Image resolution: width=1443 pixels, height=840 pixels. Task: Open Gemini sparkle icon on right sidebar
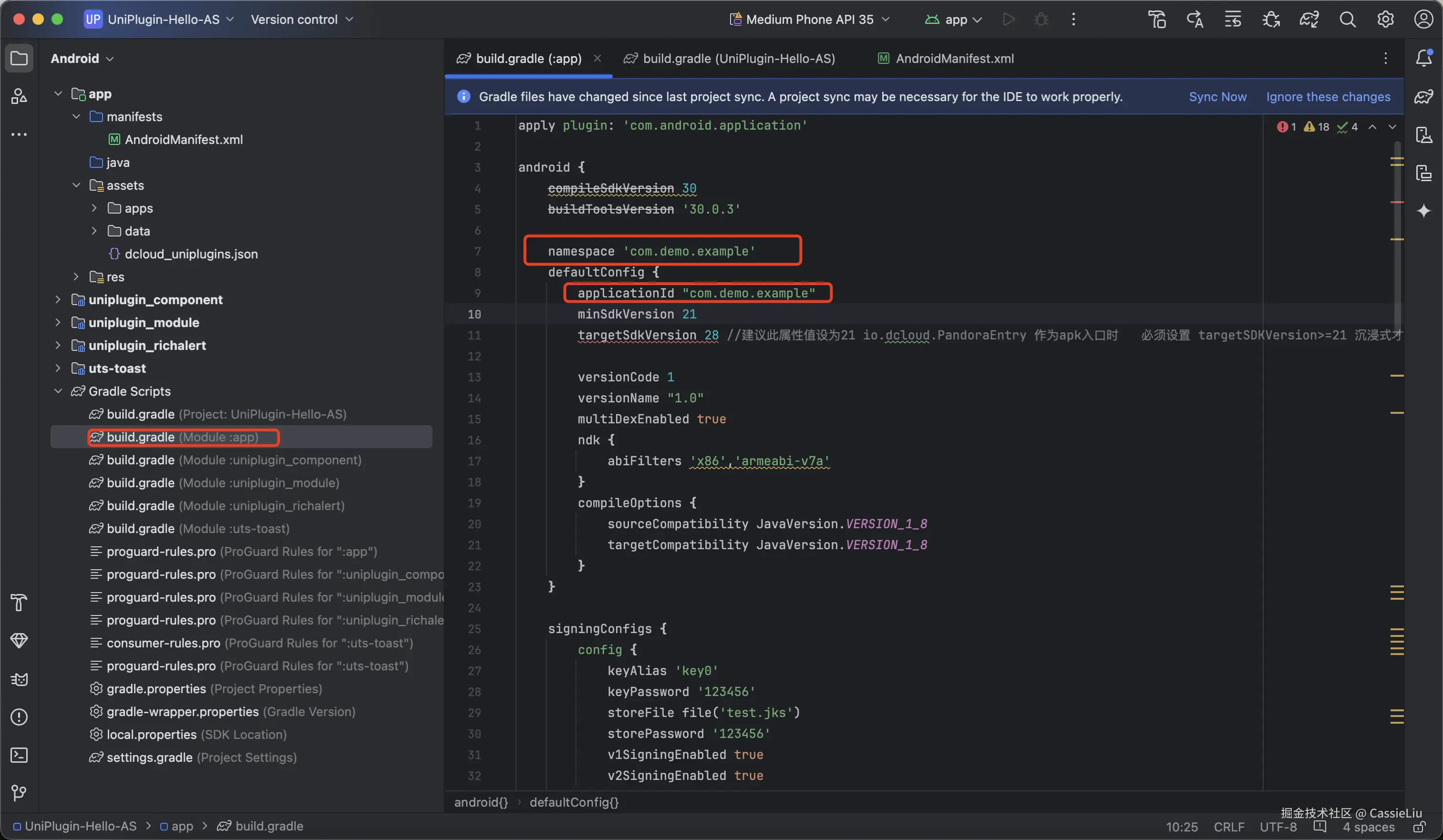pyautogui.click(x=1423, y=211)
